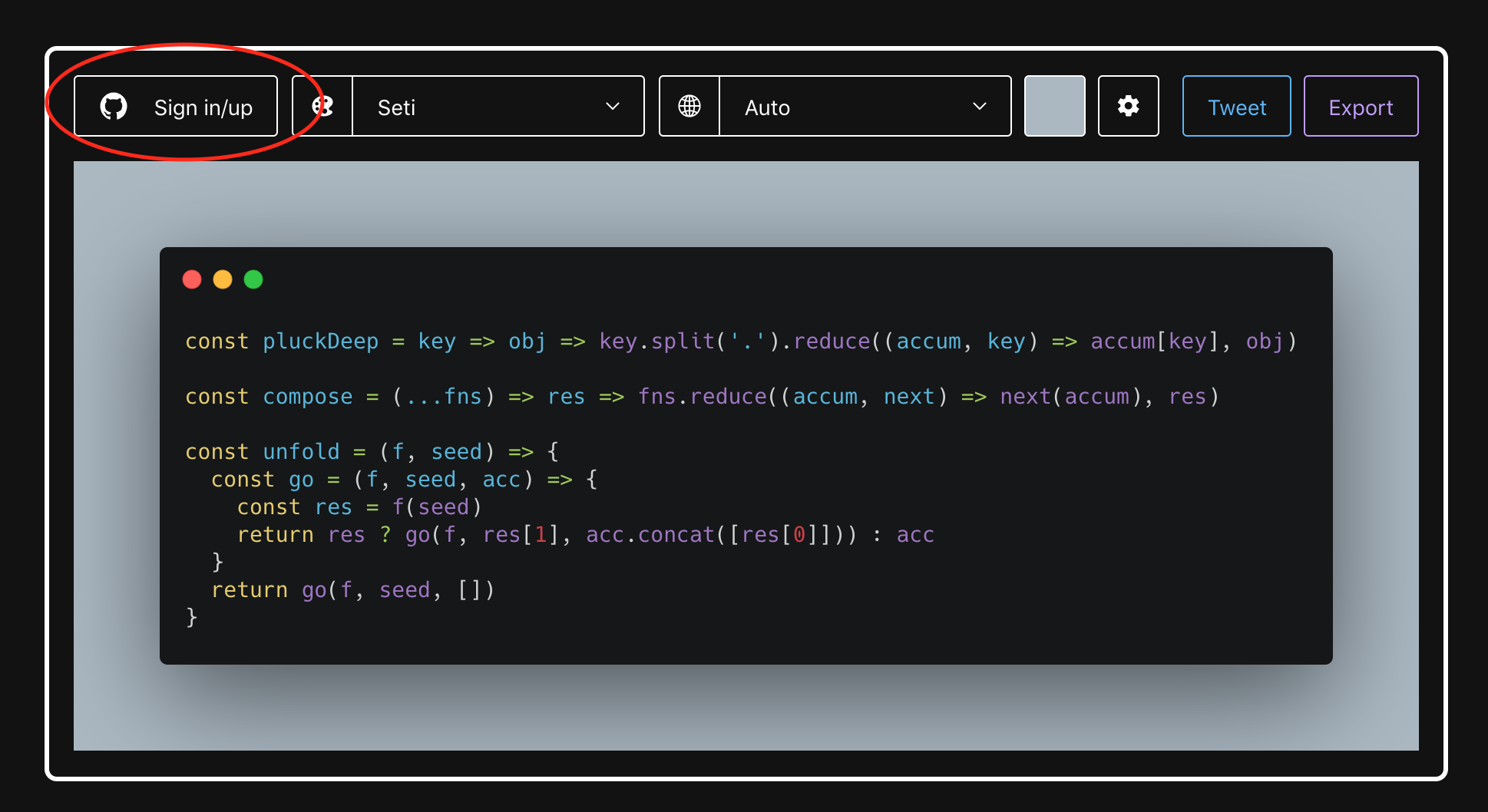Screen dimensions: 1488x812
Task: Click the Export button
Action: 1361,106
